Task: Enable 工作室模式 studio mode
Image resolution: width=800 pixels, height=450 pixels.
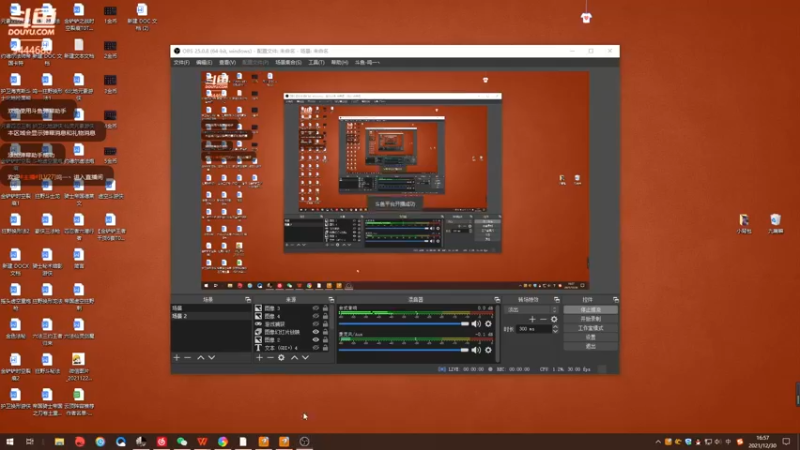Action: [590, 328]
